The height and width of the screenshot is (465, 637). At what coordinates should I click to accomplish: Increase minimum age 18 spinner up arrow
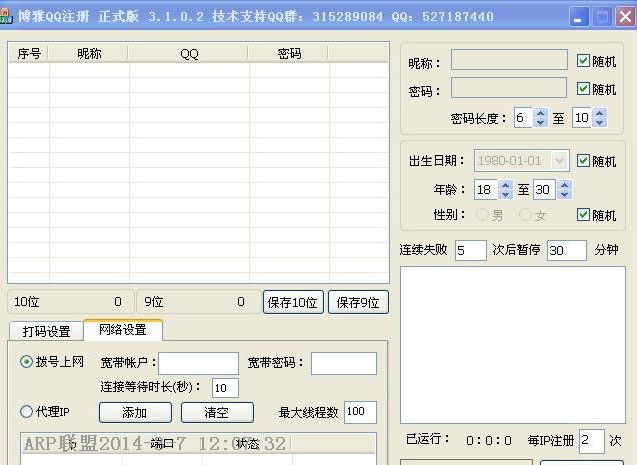tap(505, 185)
